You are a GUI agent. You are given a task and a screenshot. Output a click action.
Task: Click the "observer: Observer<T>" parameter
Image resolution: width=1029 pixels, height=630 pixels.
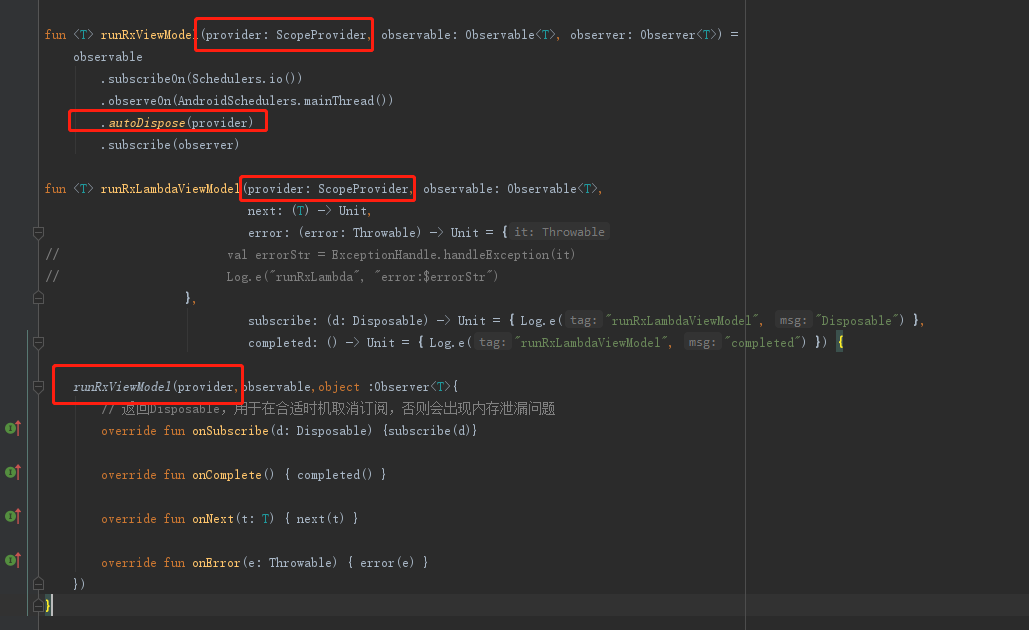click(644, 35)
